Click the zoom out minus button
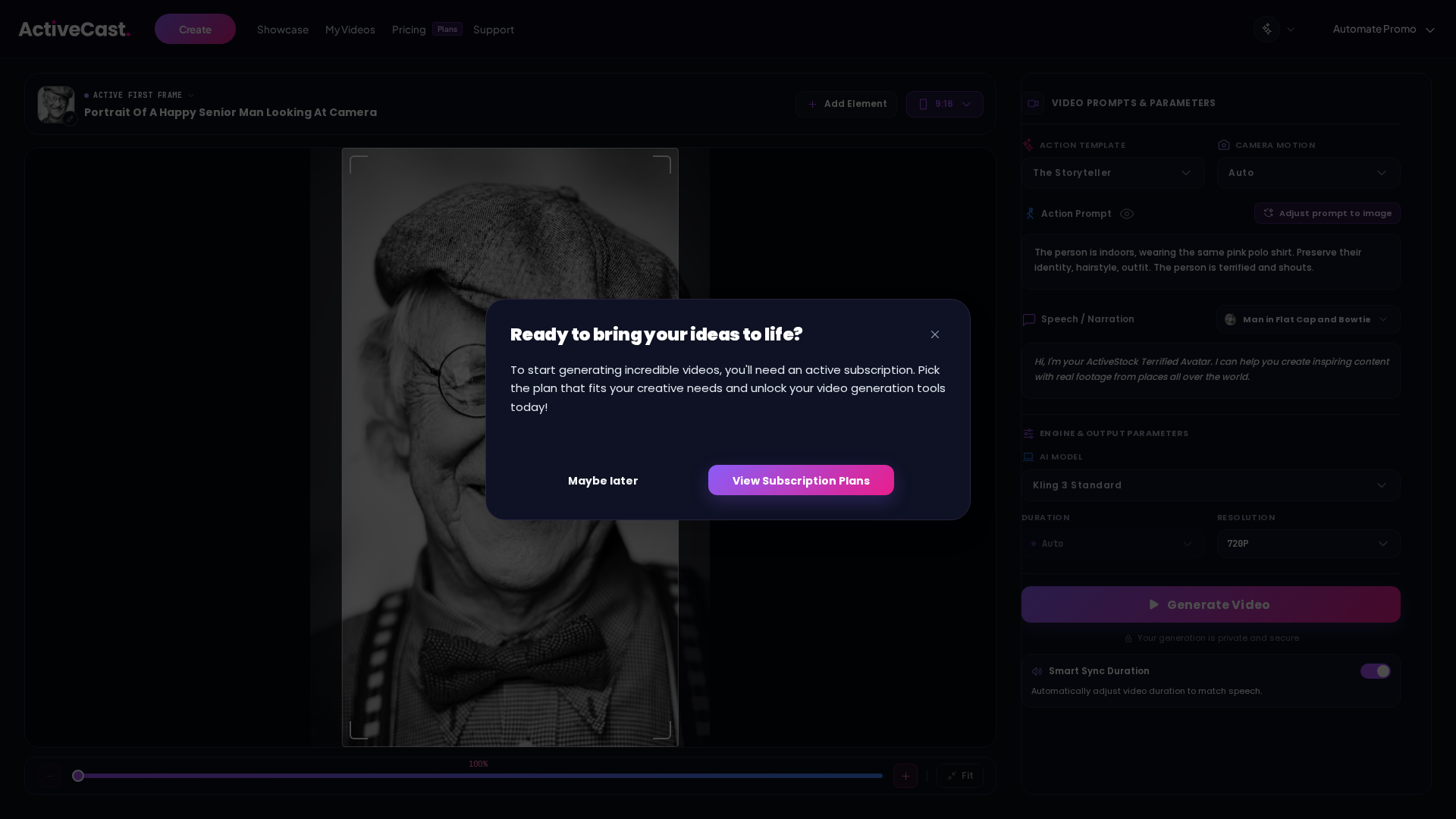The height and width of the screenshot is (819, 1456). coord(50,776)
